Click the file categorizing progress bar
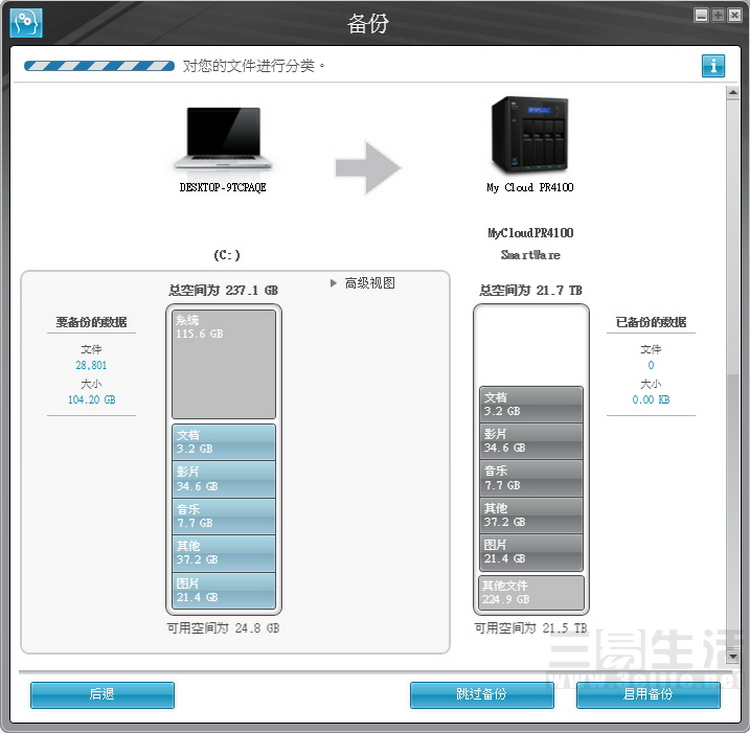Screen dimensions: 750x733 point(99,66)
